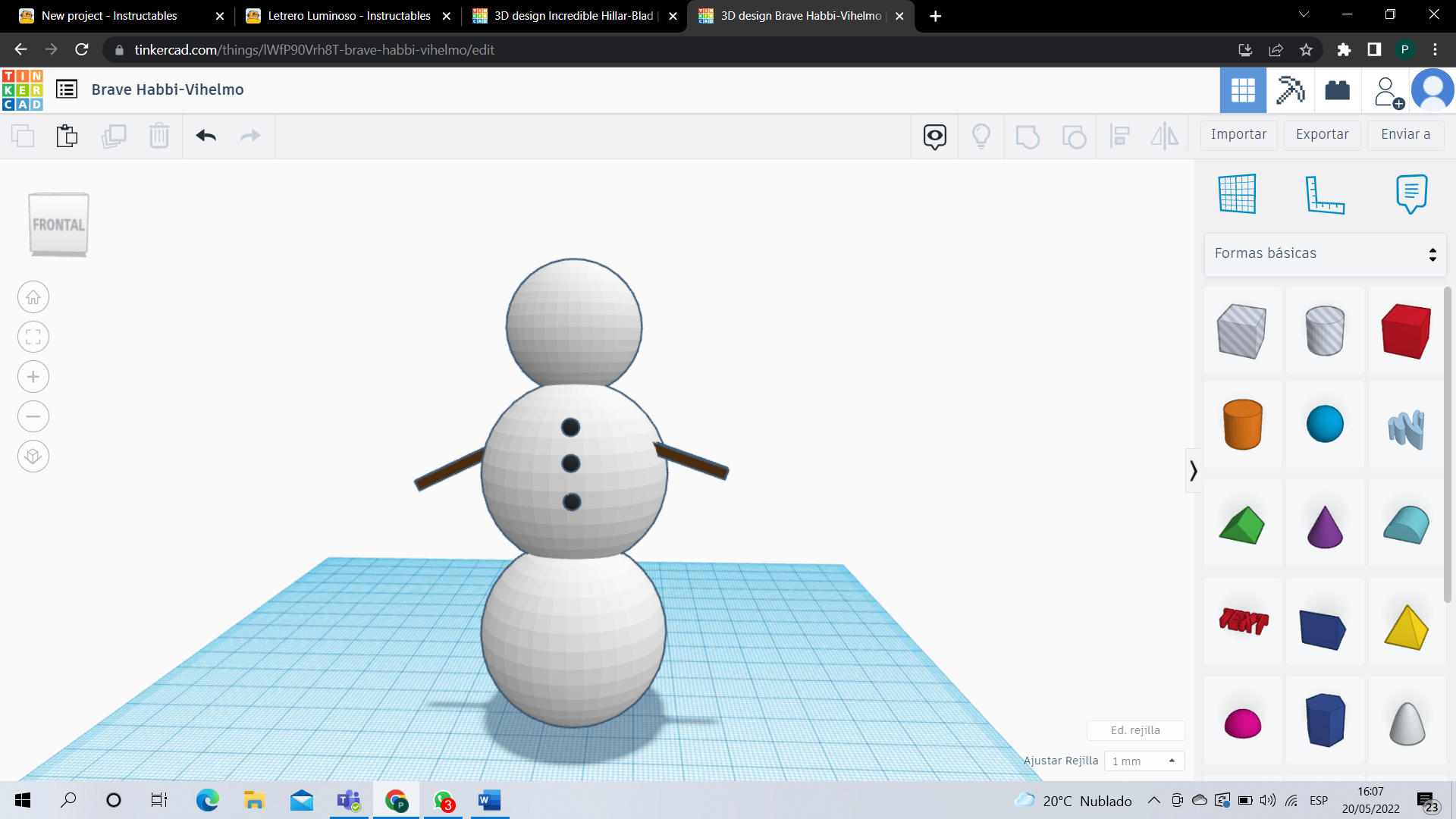1456x819 pixels.
Task: Open the Ajustar Rejilla 1 mm dropdown
Action: click(x=1144, y=761)
